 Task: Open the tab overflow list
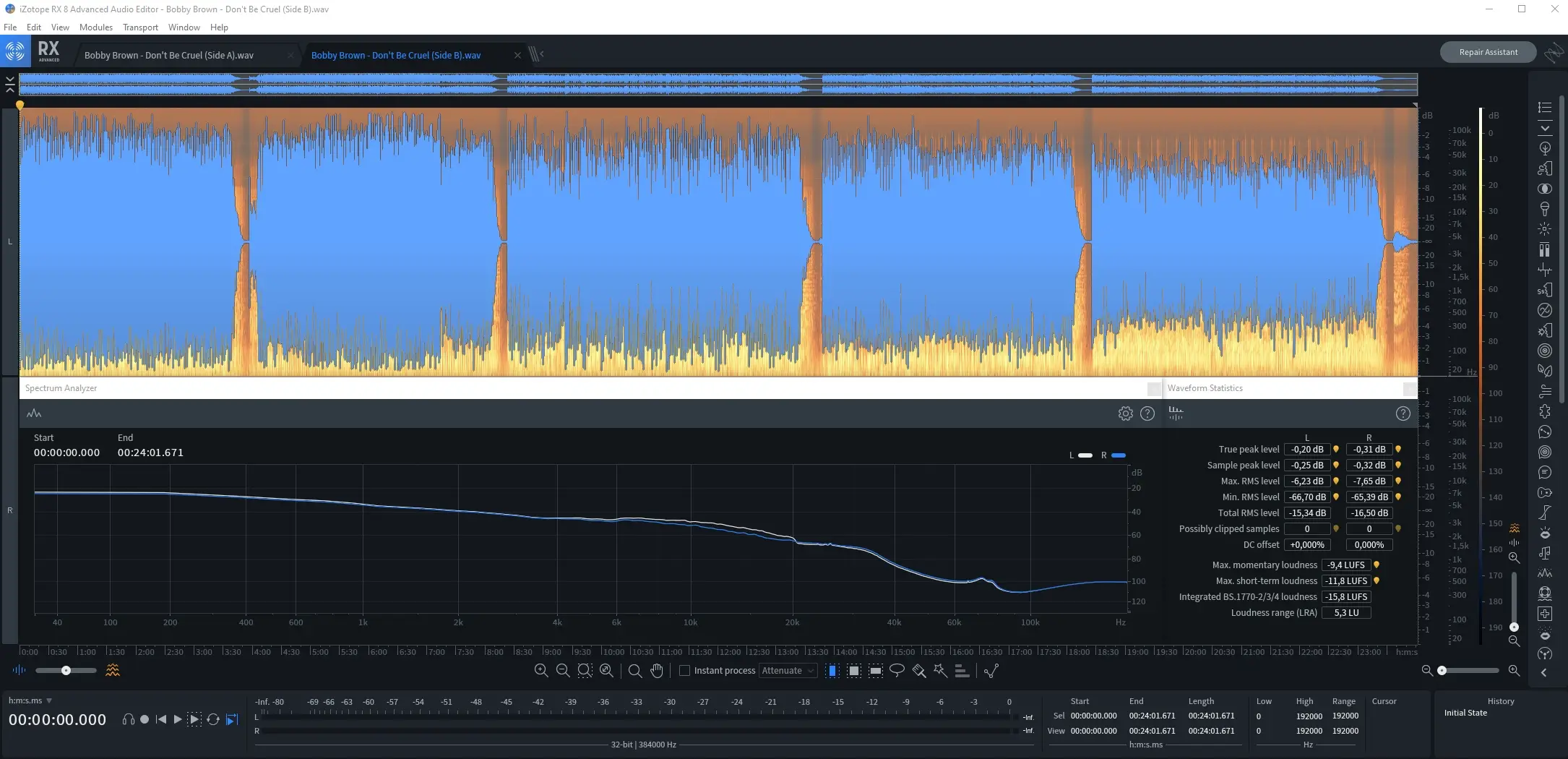[535, 54]
